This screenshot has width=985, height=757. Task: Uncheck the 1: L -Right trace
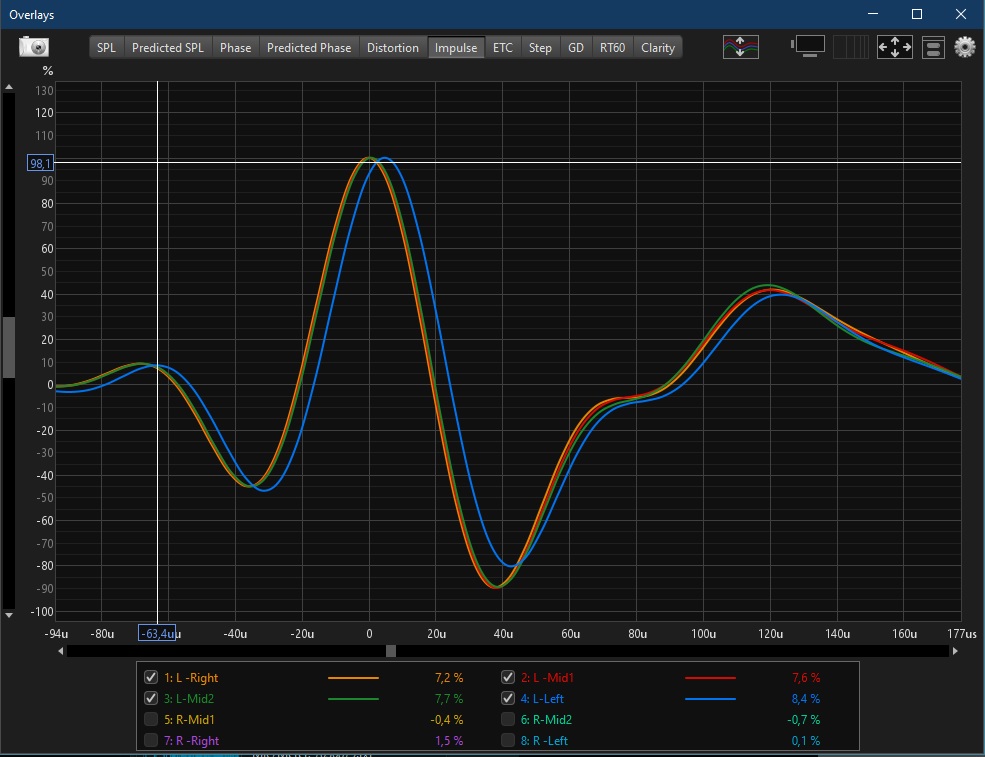[x=151, y=677]
